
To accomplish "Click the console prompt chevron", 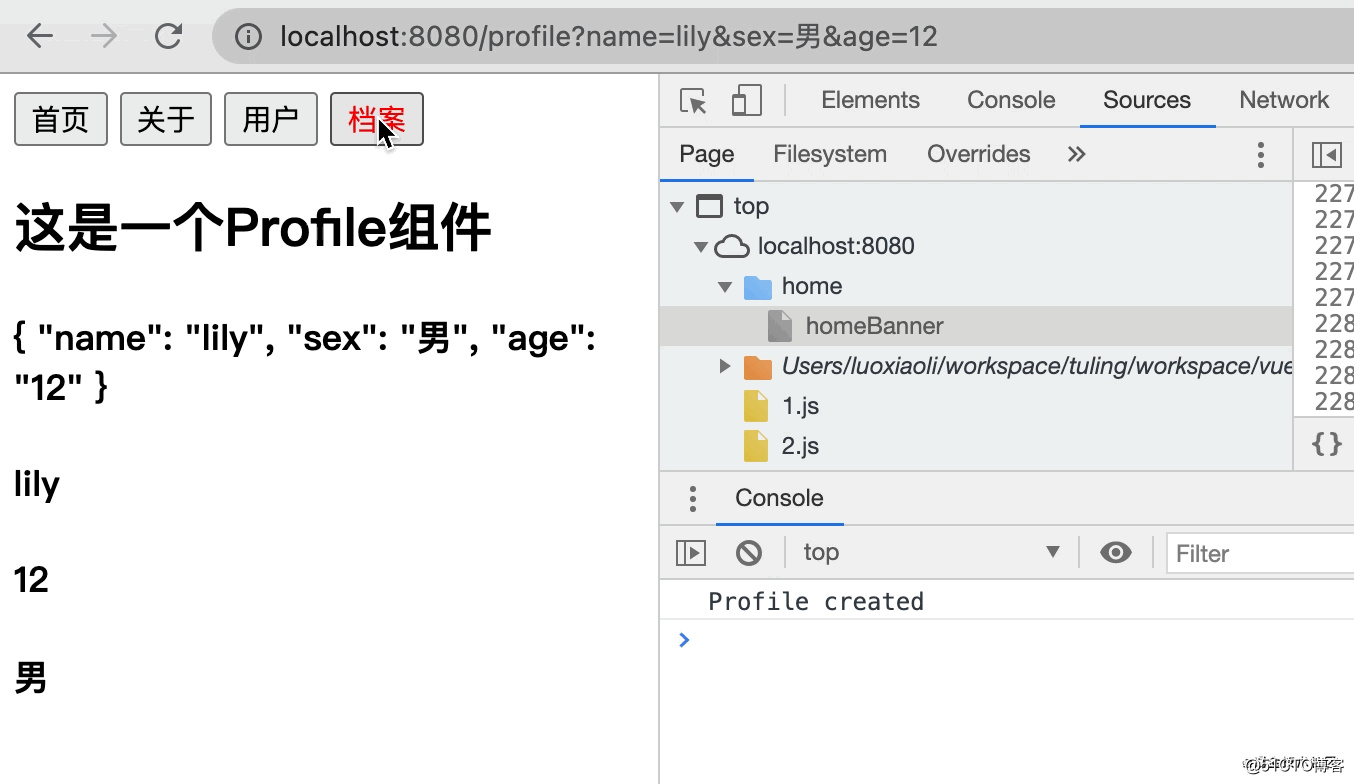I will pyautogui.click(x=684, y=639).
